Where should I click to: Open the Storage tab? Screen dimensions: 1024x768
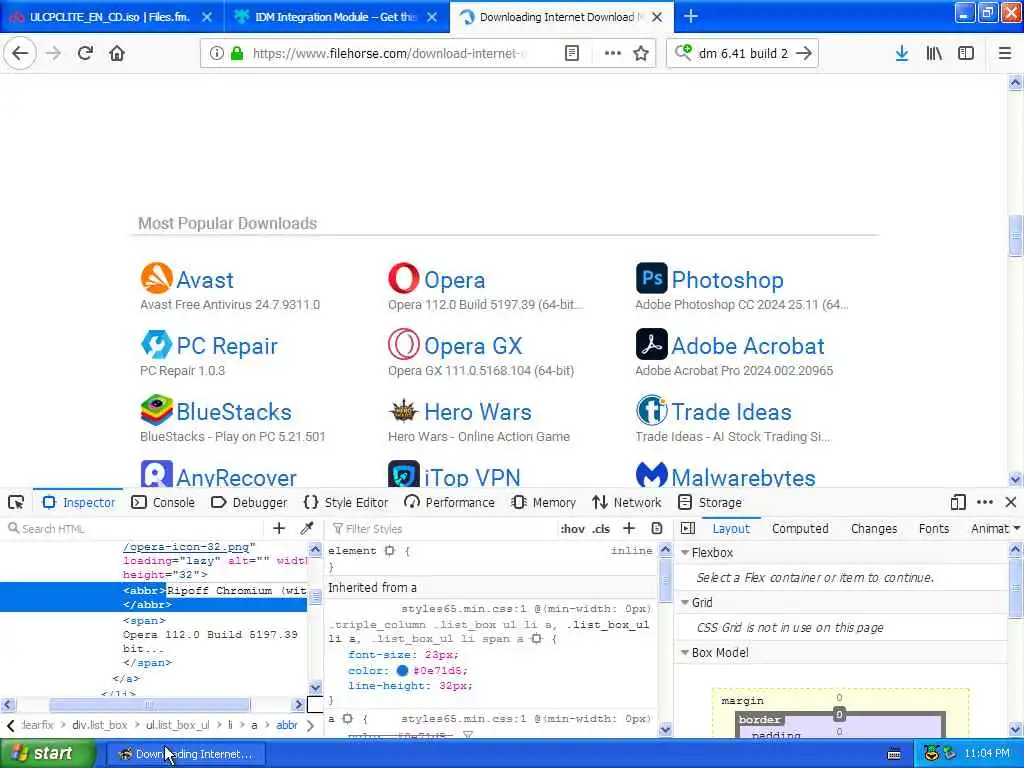tap(710, 502)
